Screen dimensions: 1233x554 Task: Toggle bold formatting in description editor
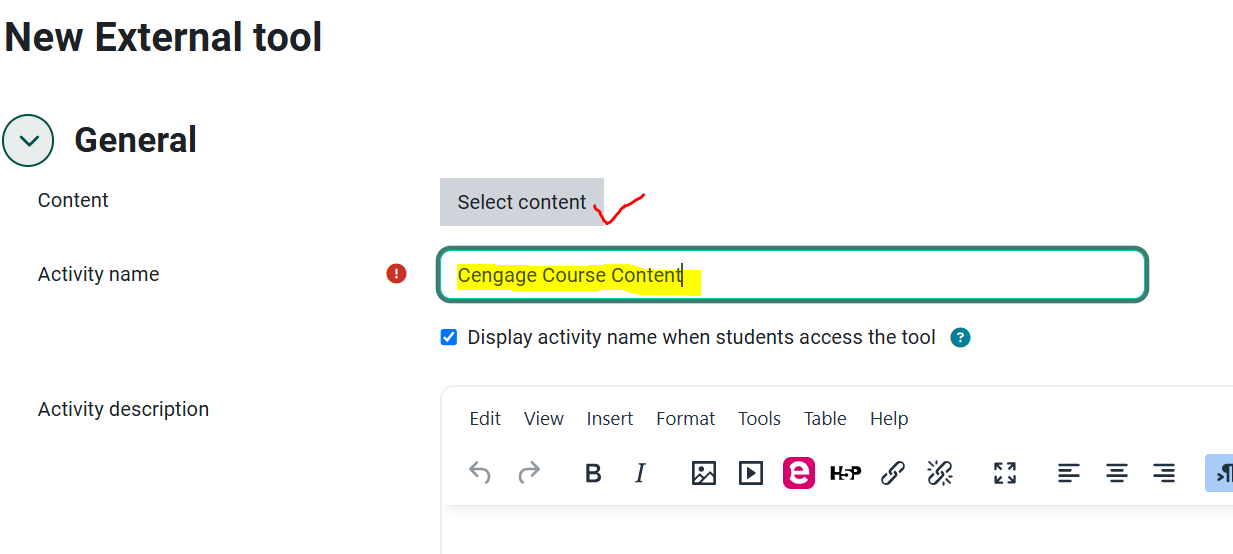[593, 473]
